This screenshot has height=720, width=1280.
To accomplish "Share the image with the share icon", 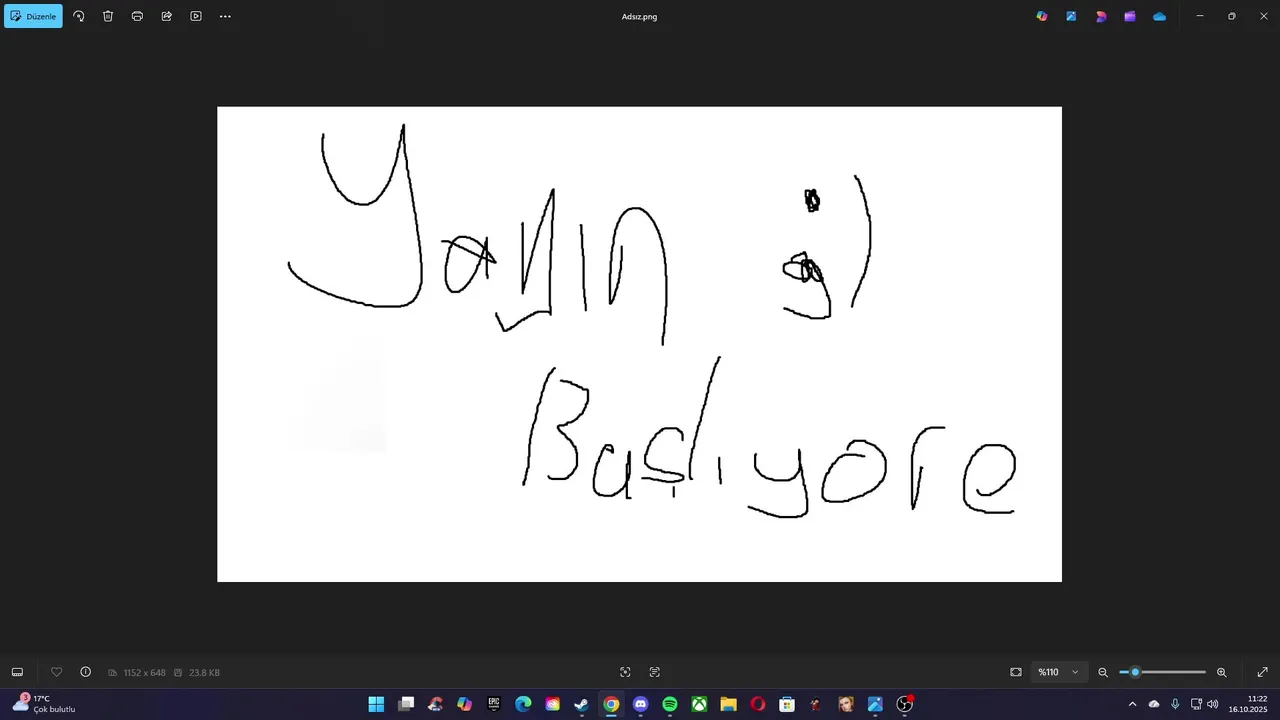I will (167, 16).
